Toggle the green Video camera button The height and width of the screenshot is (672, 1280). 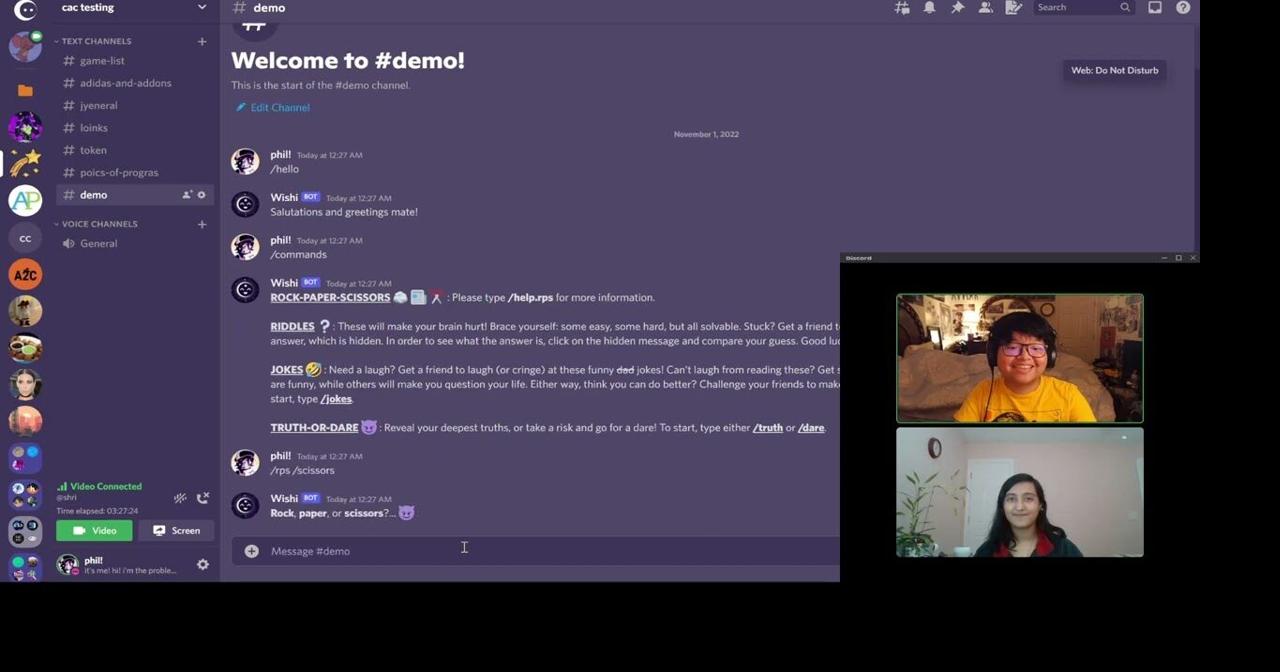coord(94,531)
